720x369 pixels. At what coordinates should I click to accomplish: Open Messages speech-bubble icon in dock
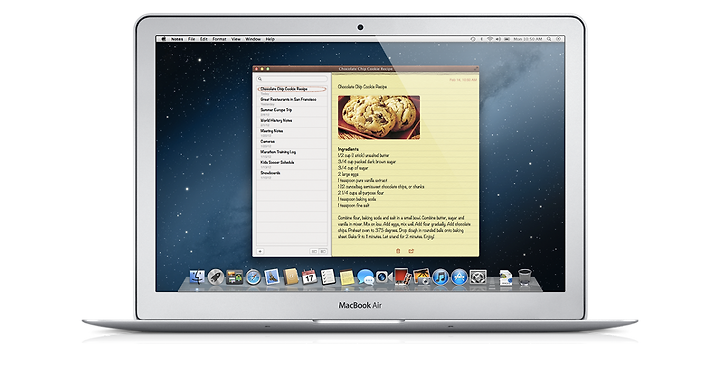point(366,277)
